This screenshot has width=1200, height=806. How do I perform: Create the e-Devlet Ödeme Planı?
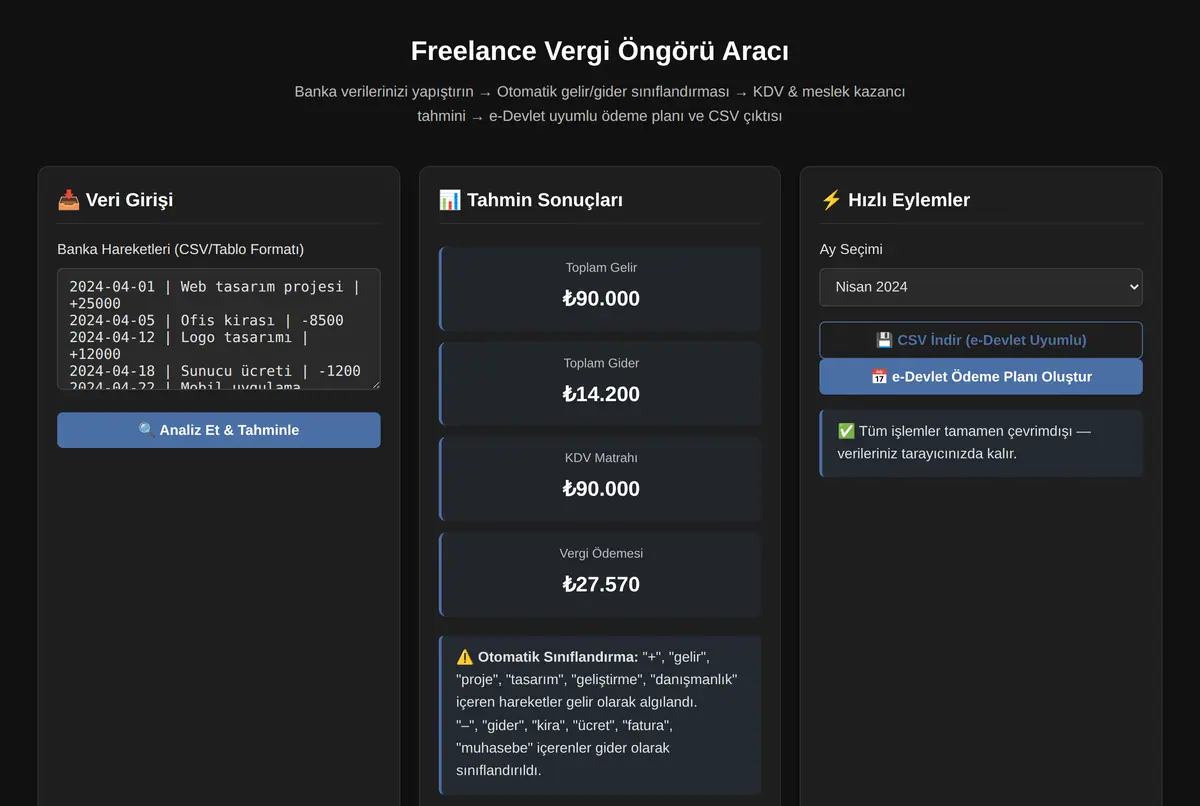coord(981,377)
